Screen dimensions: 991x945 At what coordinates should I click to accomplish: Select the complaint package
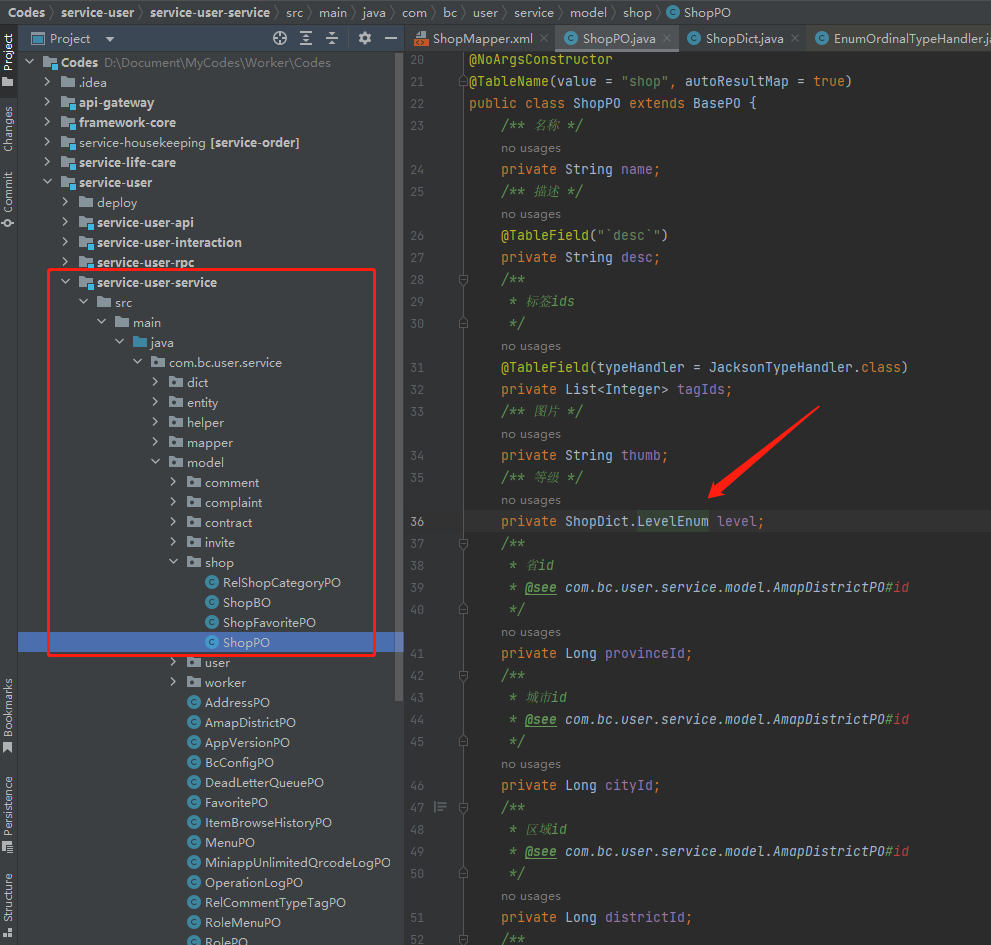[x=233, y=503]
